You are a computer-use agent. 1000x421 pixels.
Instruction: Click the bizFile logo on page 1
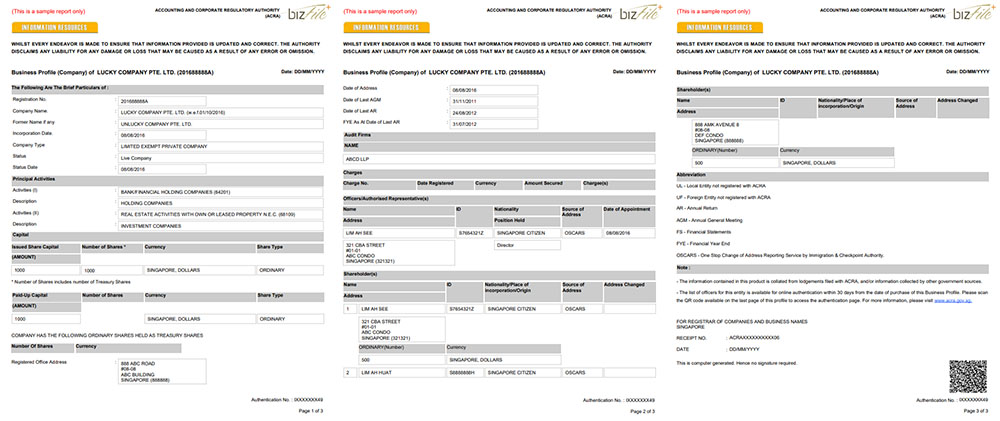(311, 12)
